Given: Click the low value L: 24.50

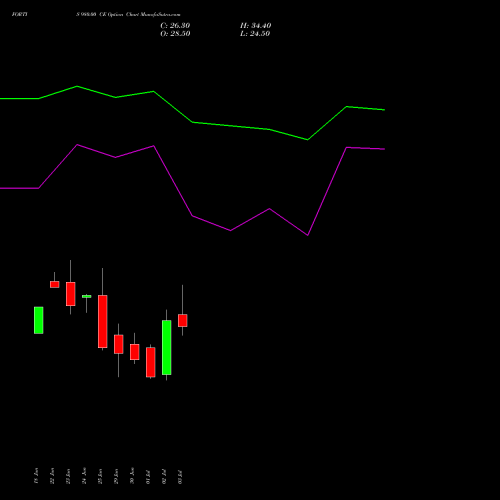Looking at the screenshot, I should [x=255, y=34].
